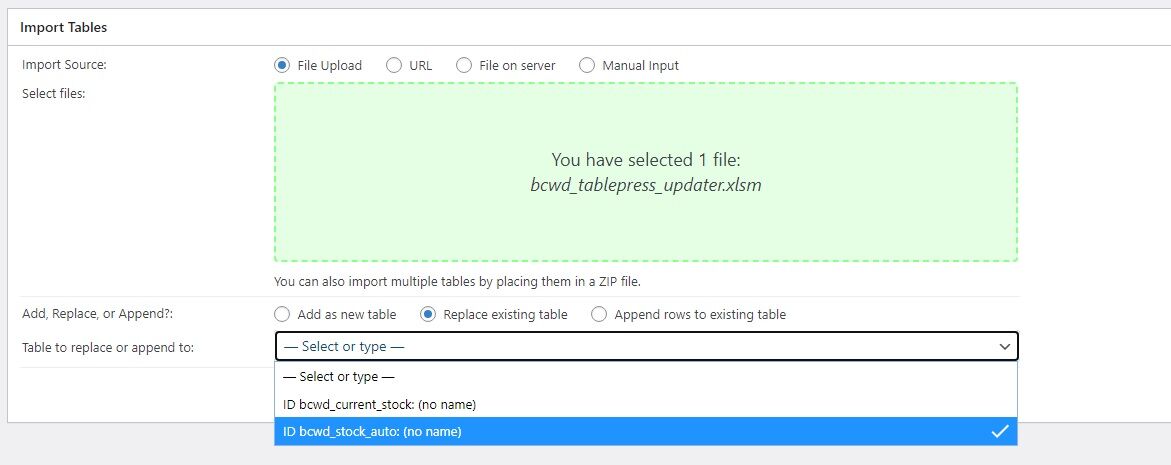The height and width of the screenshot is (465, 1171).
Task: Click the Import Tables panel header
Action: coord(64,27)
